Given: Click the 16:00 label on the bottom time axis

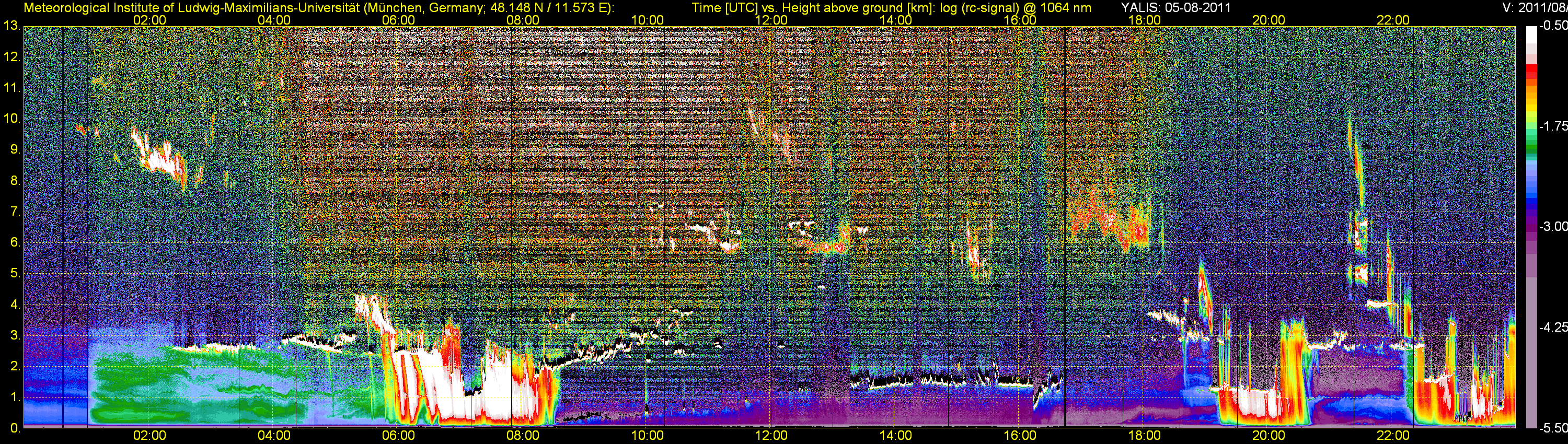Looking at the screenshot, I should 1020,436.
